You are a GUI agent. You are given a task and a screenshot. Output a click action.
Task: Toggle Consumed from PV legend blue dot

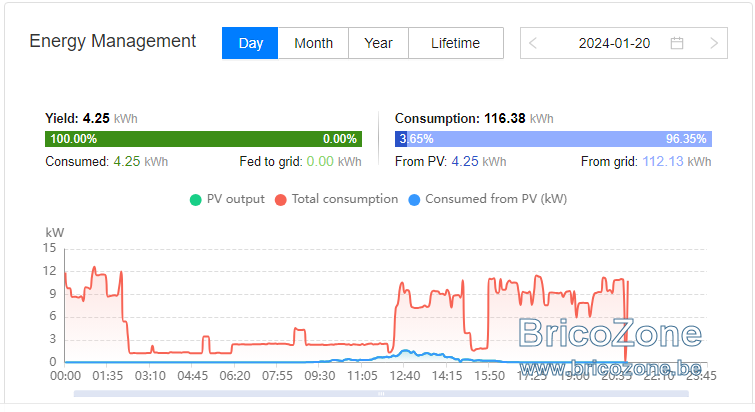point(414,200)
